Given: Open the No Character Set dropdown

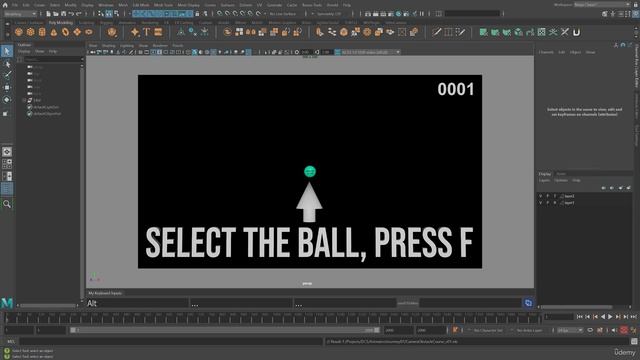Looking at the screenshot, I should [488, 330].
